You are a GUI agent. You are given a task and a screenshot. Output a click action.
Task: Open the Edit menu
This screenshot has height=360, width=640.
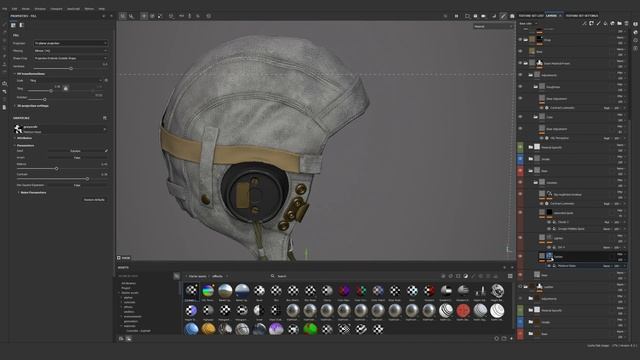coord(14,9)
